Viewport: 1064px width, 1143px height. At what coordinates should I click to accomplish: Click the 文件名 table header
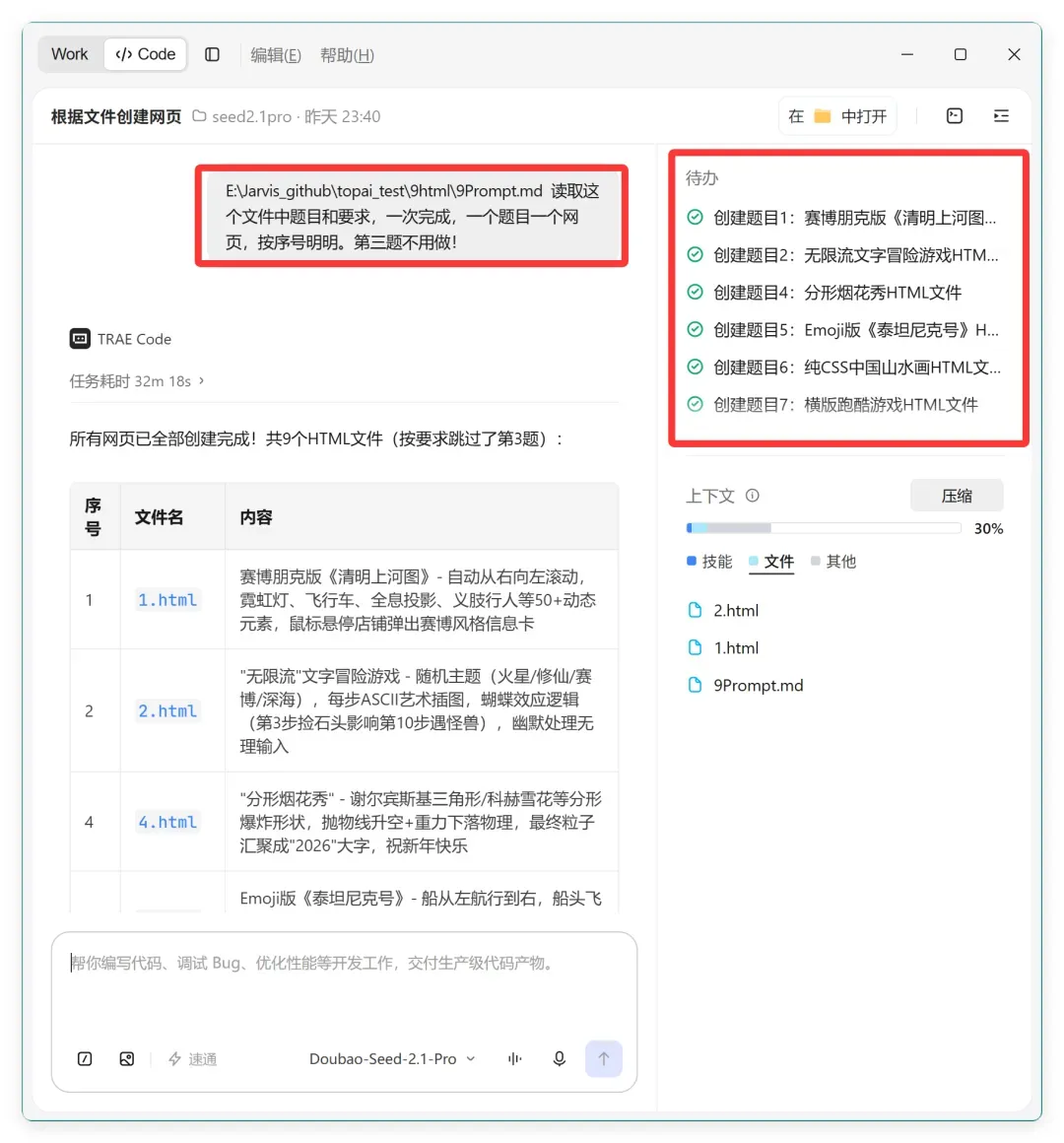pos(159,517)
